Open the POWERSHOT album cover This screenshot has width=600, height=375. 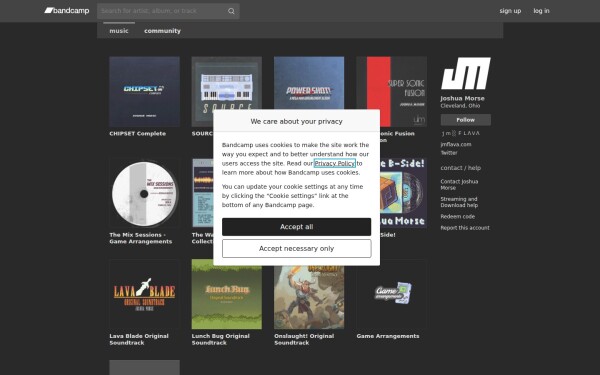pos(309,83)
